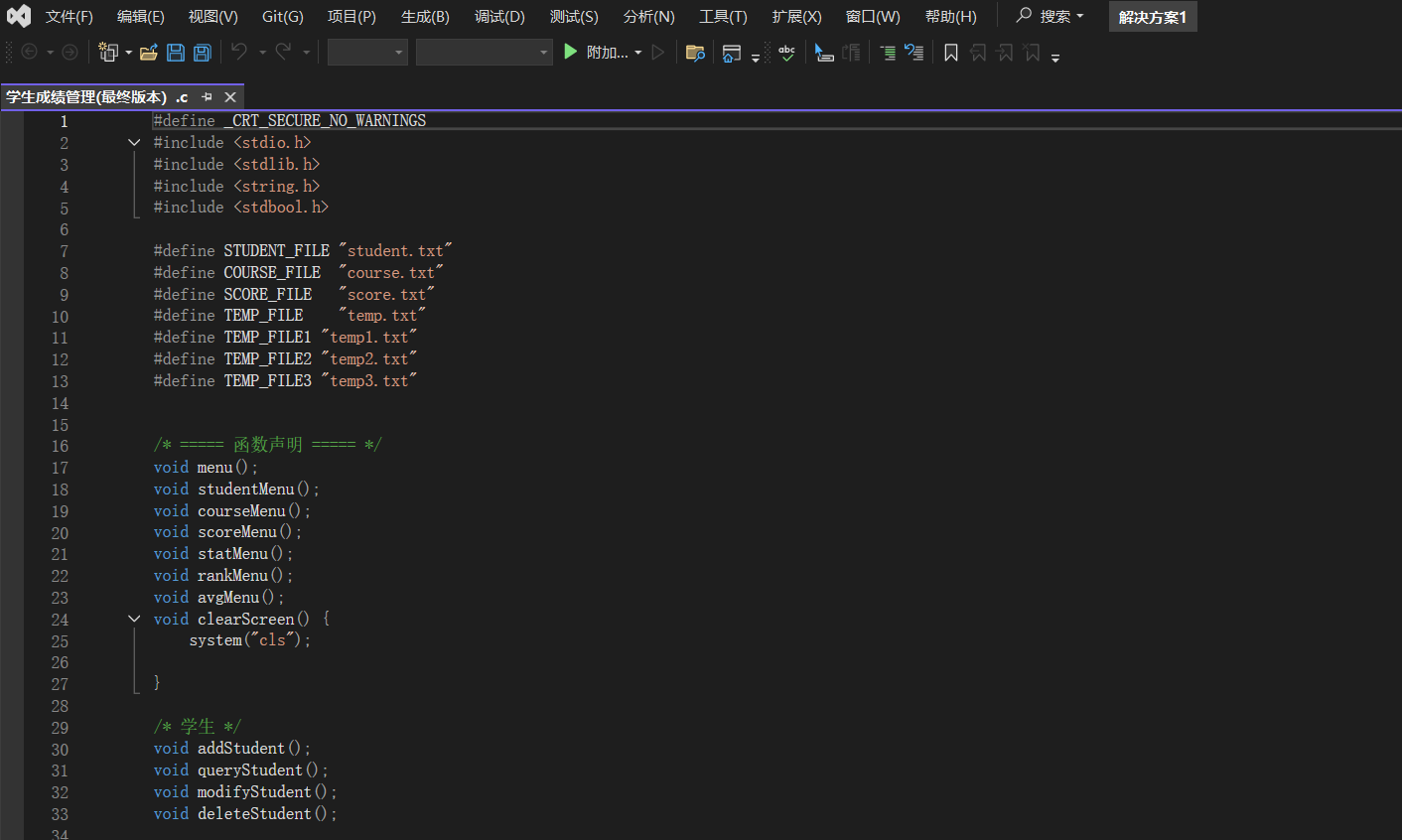Click the Visual Studio logo icon
Image resolution: width=1402 pixels, height=840 pixels.
(x=19, y=16)
